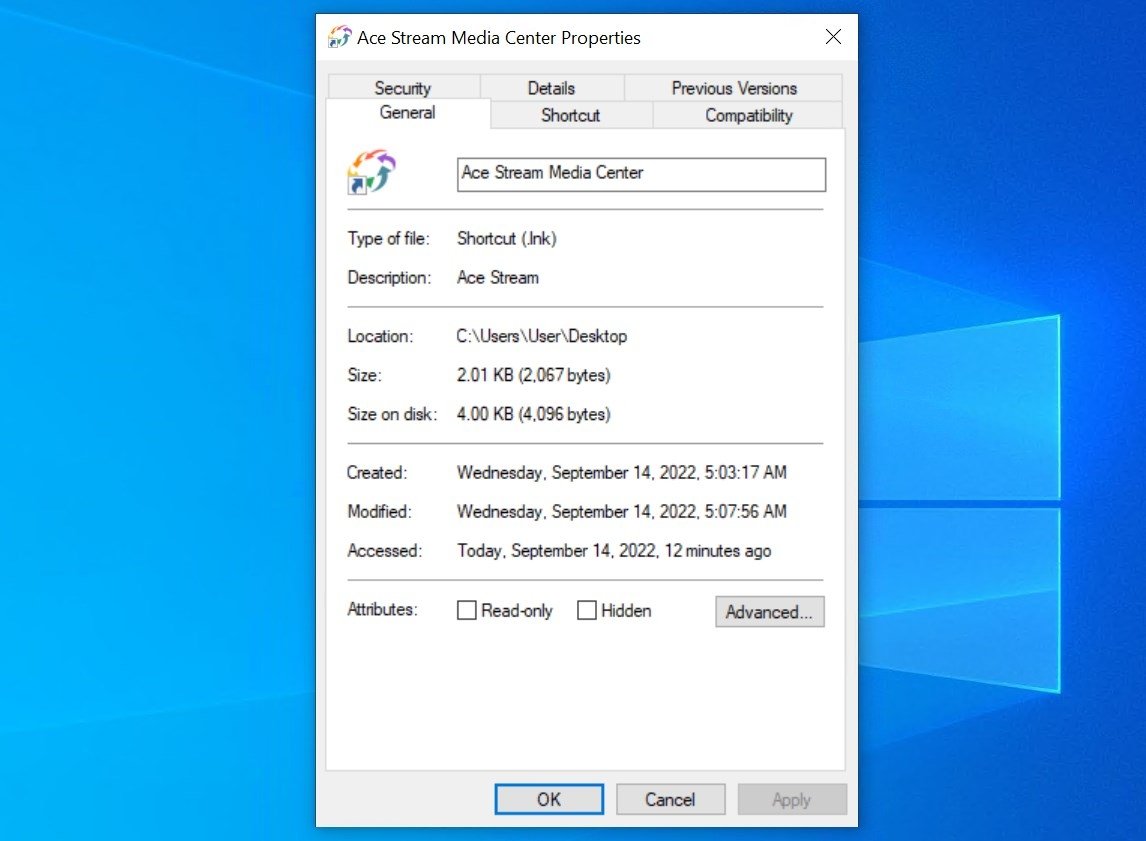Switch to the Compatibility tab
Image resolution: width=1146 pixels, height=841 pixels.
[748, 115]
